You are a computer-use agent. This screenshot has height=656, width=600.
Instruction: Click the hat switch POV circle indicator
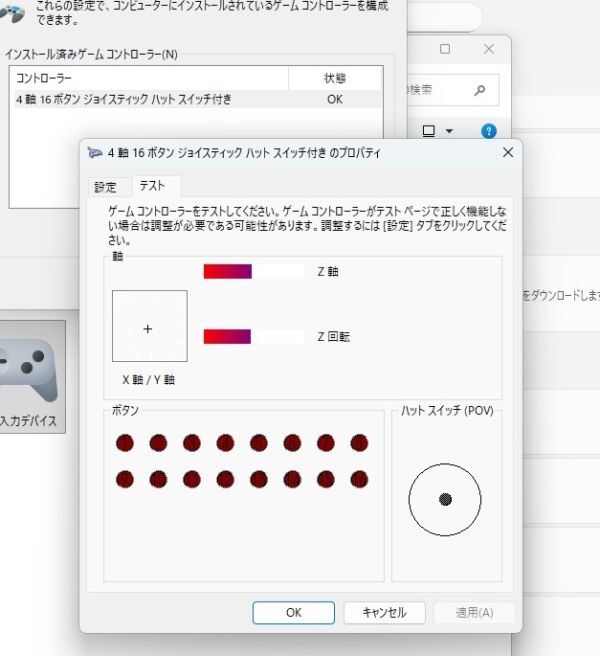click(445, 500)
